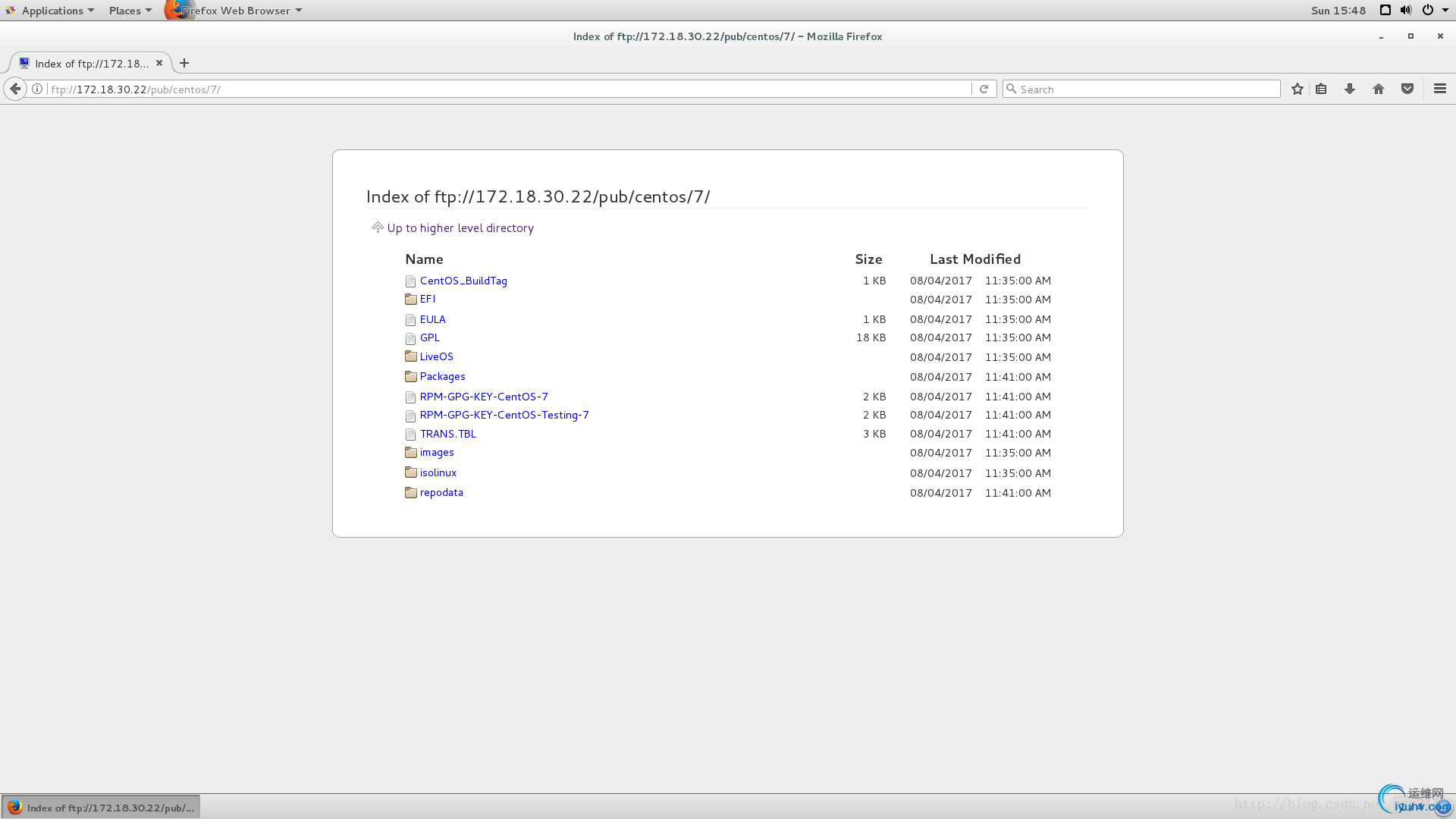Open the Firefox Web Browser app menu
Screen dimensions: 1456x819
234,10
